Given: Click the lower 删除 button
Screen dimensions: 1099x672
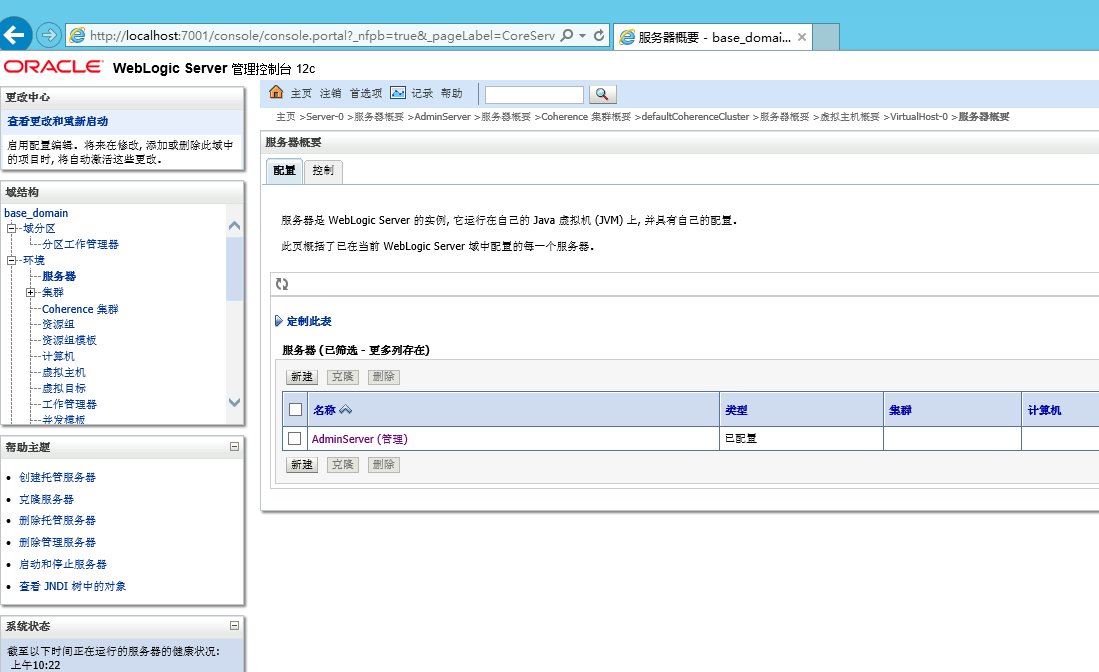Looking at the screenshot, I should 383,465.
